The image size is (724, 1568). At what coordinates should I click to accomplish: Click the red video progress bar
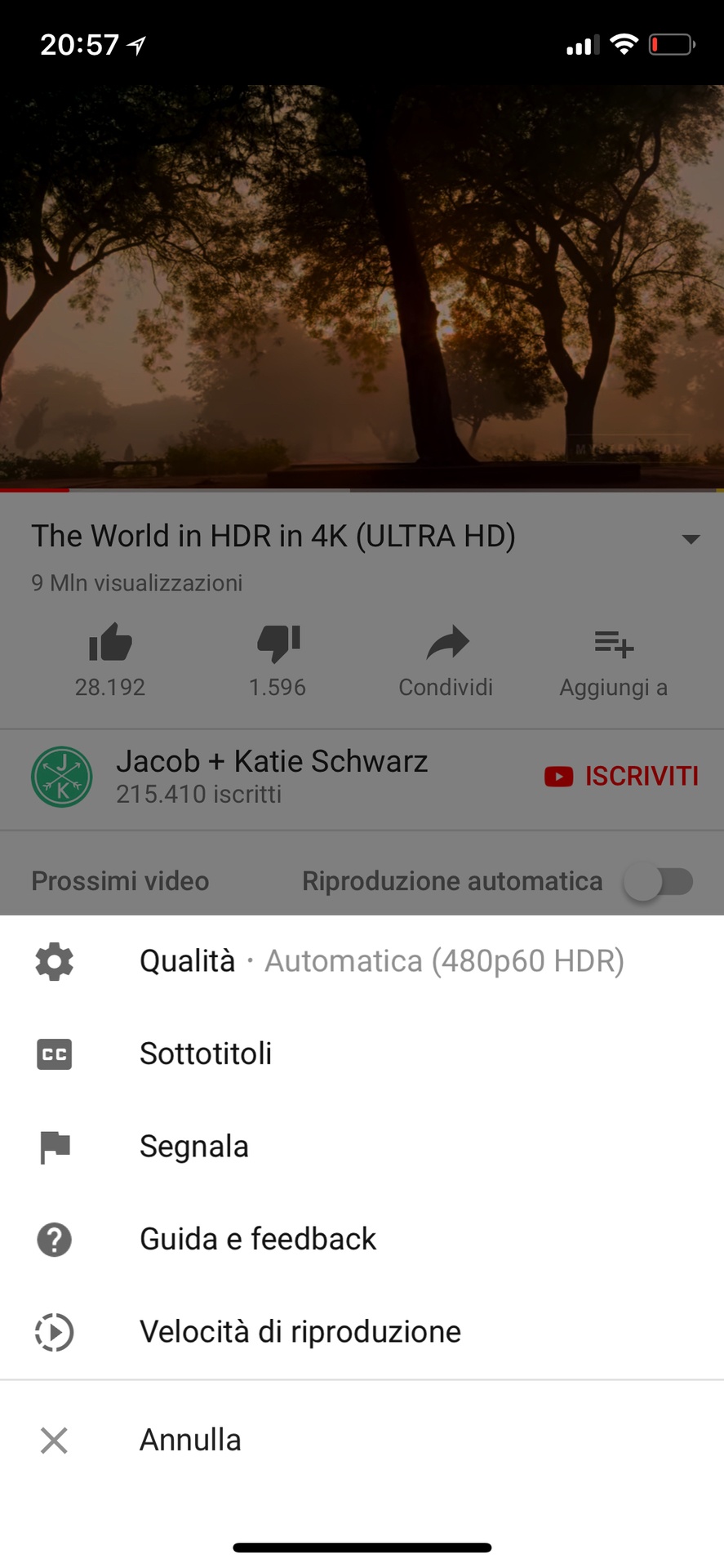pos(34,490)
